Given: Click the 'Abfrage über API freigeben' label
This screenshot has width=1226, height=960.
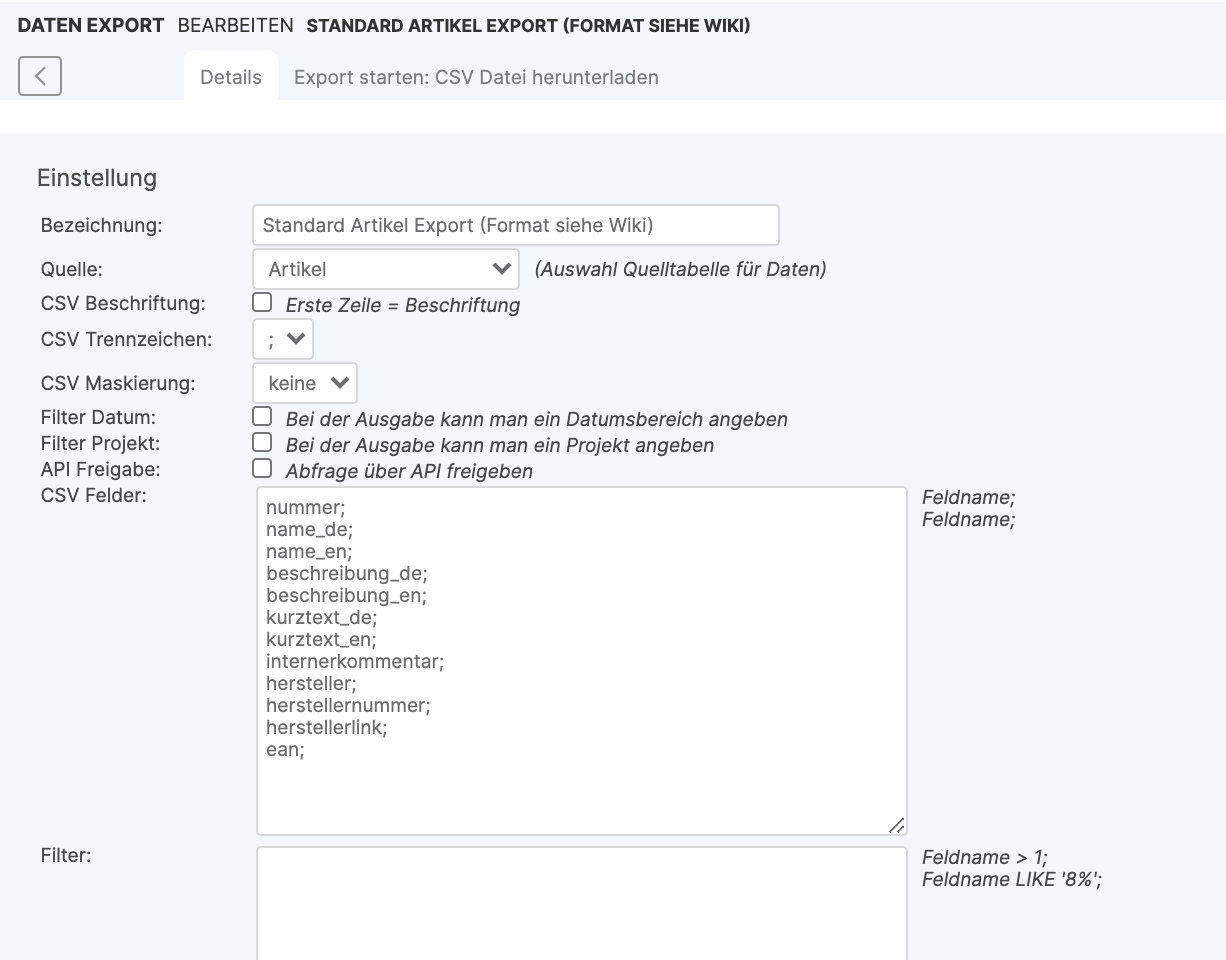Looking at the screenshot, I should (409, 471).
